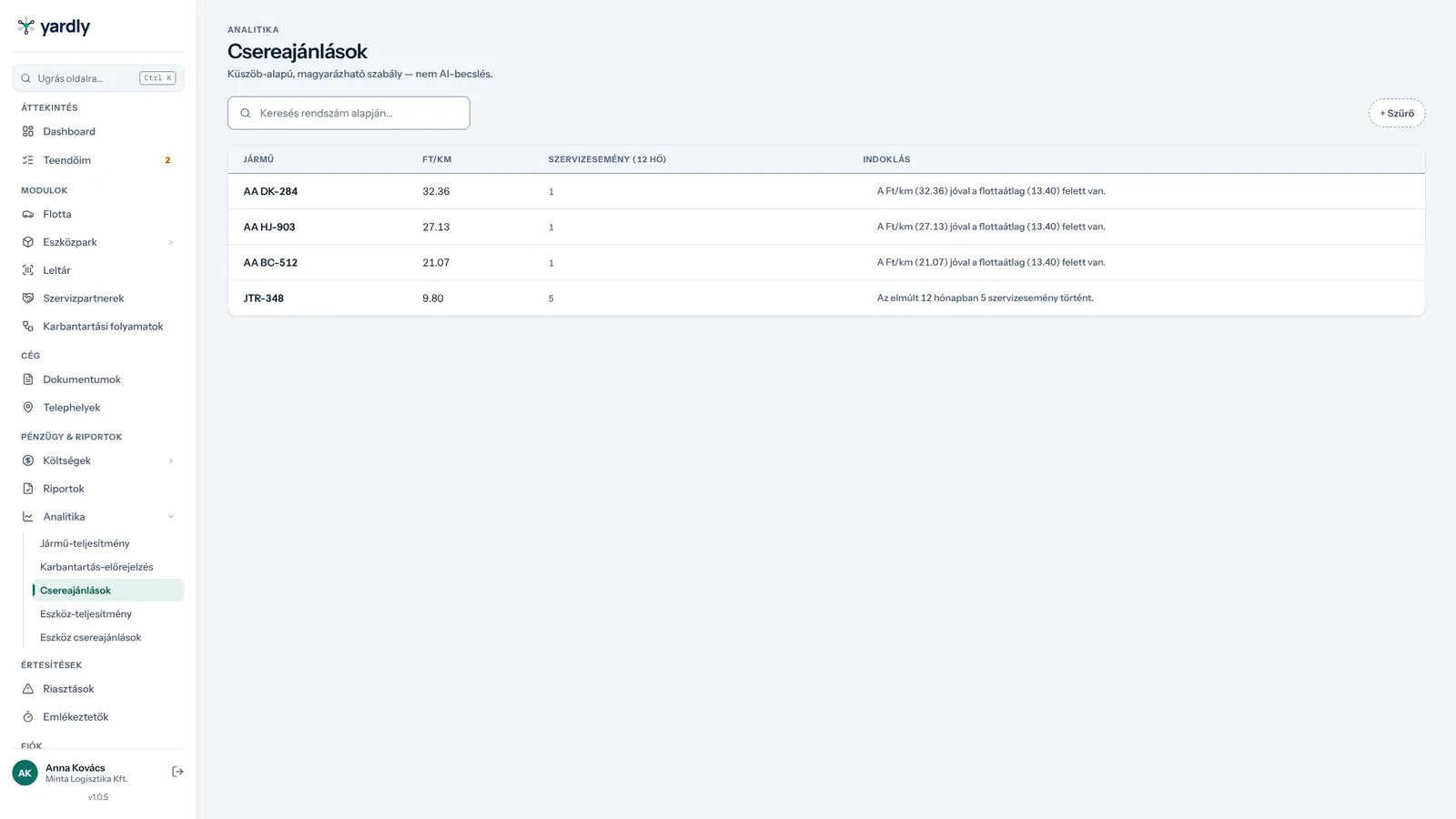Open the Teendőim badge showing 2
This screenshot has width=1456, height=819.
(167, 160)
